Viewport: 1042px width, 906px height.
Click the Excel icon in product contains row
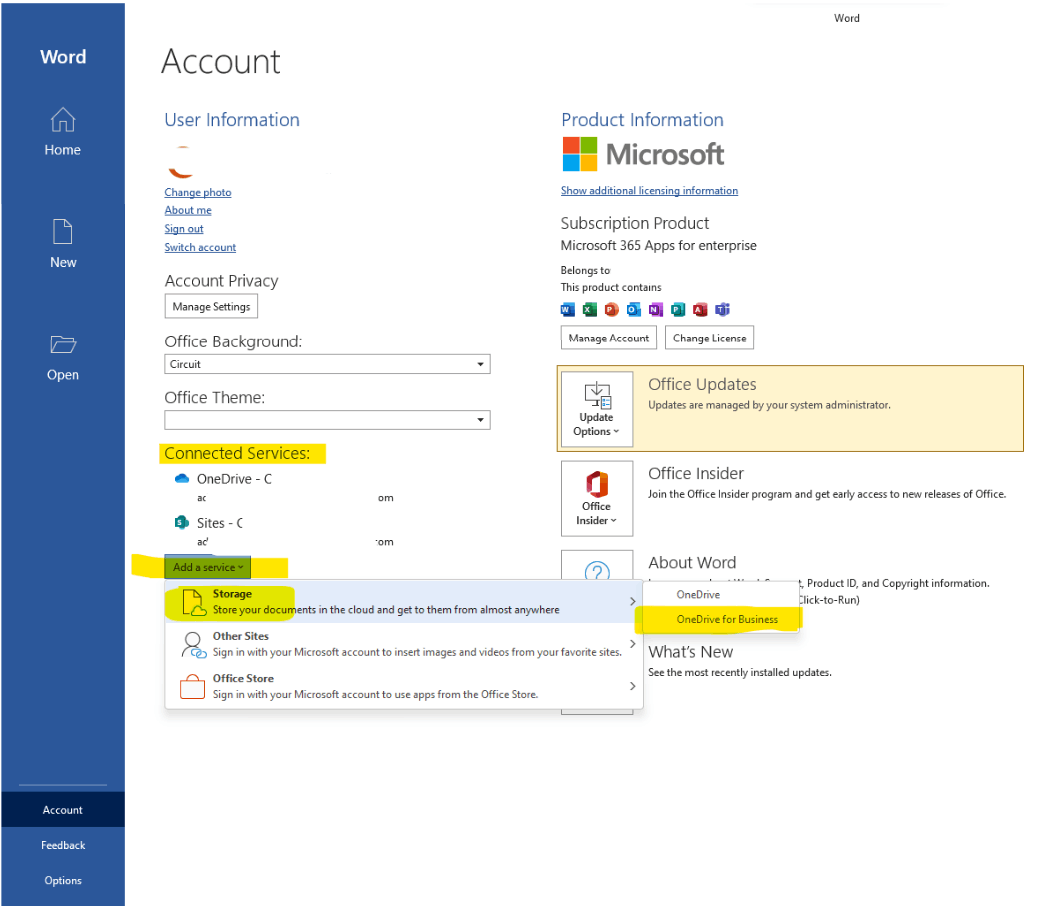[x=590, y=310]
